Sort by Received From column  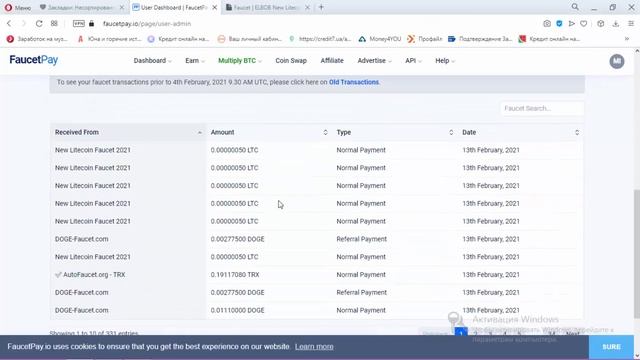(x=128, y=132)
